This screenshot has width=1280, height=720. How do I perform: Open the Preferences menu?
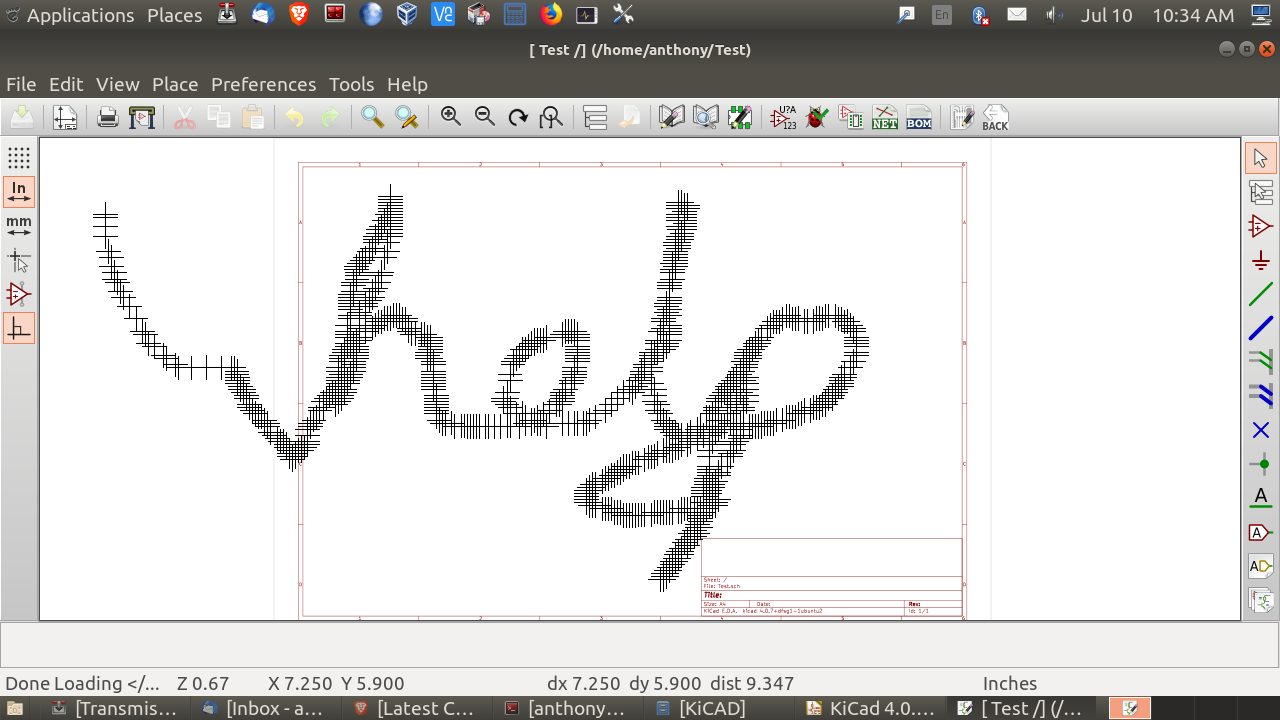click(263, 84)
